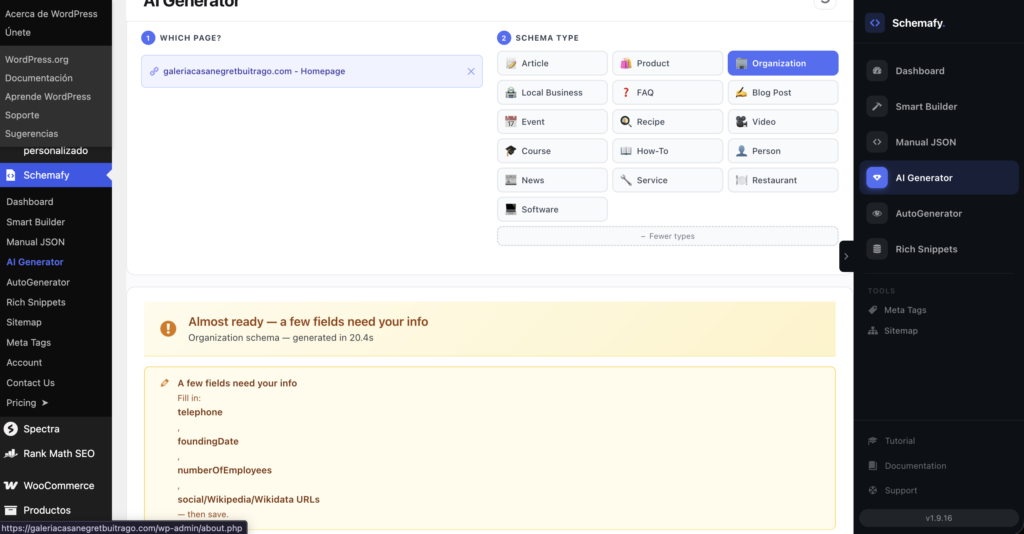Choose the How-To schema type
Screen dimensions: 1024x534
pyautogui.click(x=667, y=151)
